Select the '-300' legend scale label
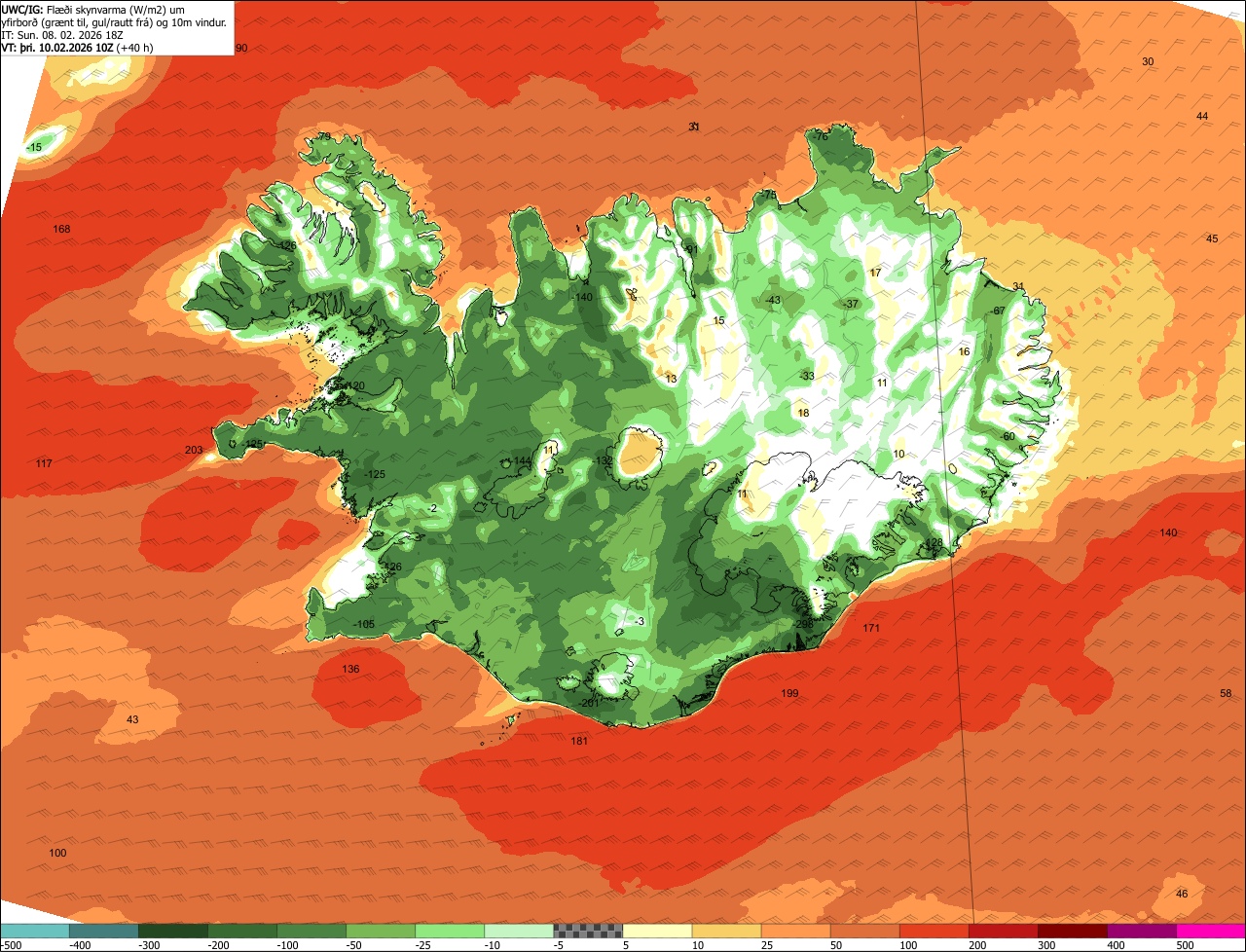 pyautogui.click(x=149, y=945)
